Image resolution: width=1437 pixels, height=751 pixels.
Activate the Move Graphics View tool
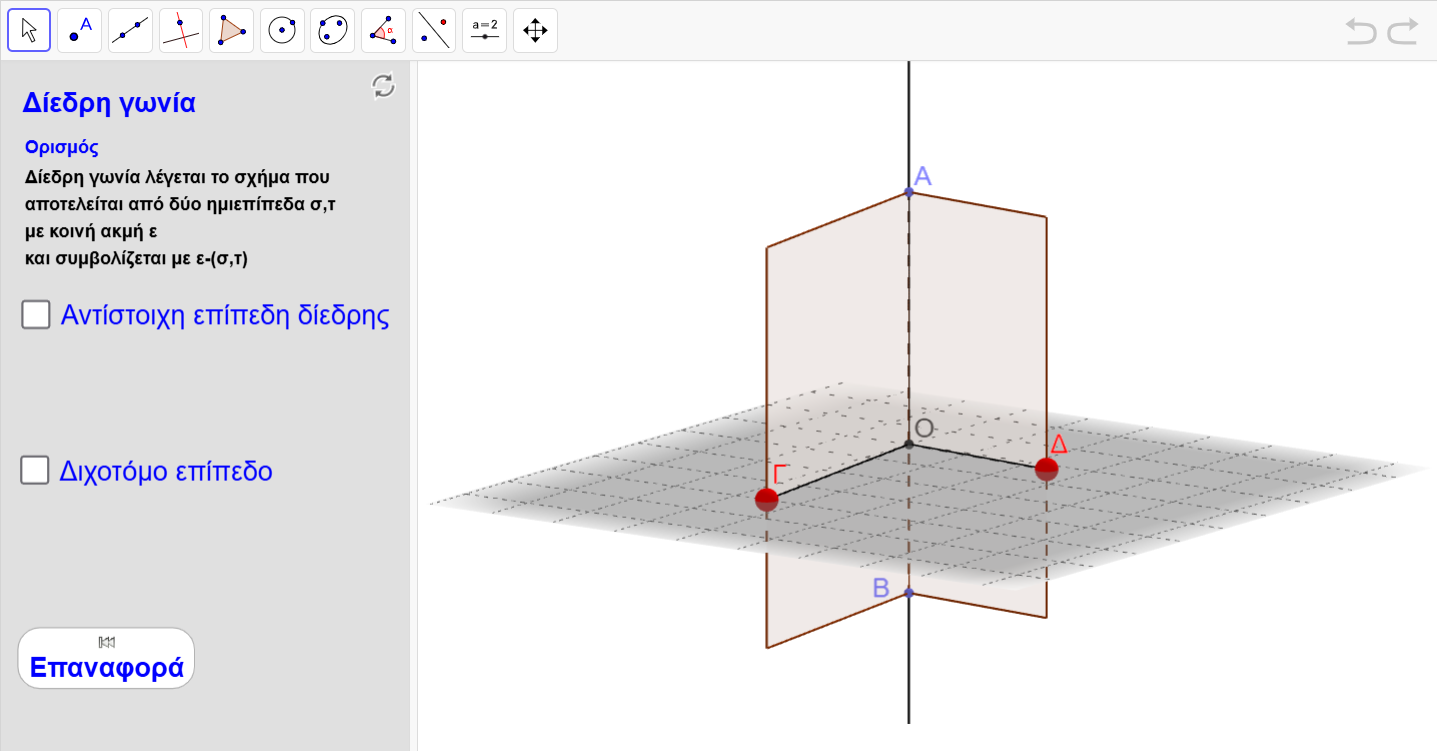click(535, 31)
